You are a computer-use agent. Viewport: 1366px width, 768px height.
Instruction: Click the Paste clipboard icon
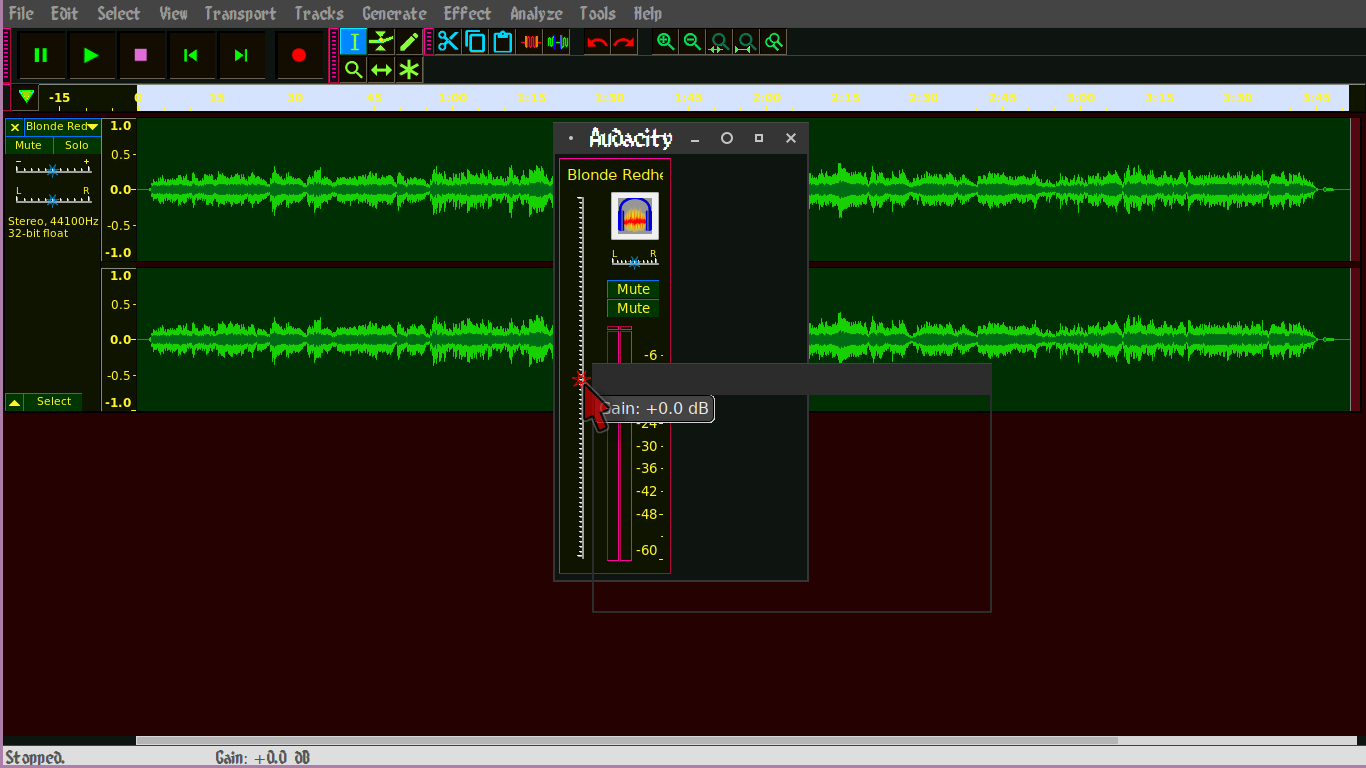click(502, 41)
